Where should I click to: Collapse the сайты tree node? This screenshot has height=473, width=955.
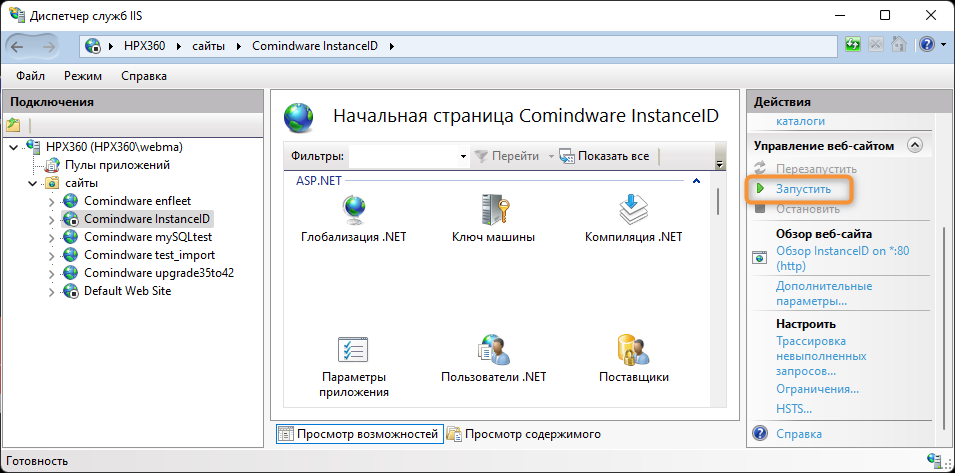[x=33, y=183]
